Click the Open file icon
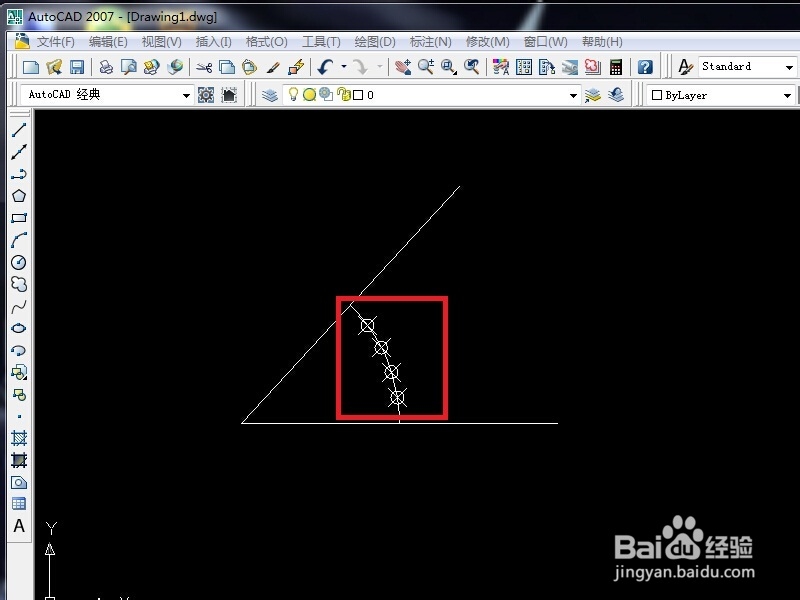Image resolution: width=800 pixels, height=600 pixels. (x=54, y=67)
